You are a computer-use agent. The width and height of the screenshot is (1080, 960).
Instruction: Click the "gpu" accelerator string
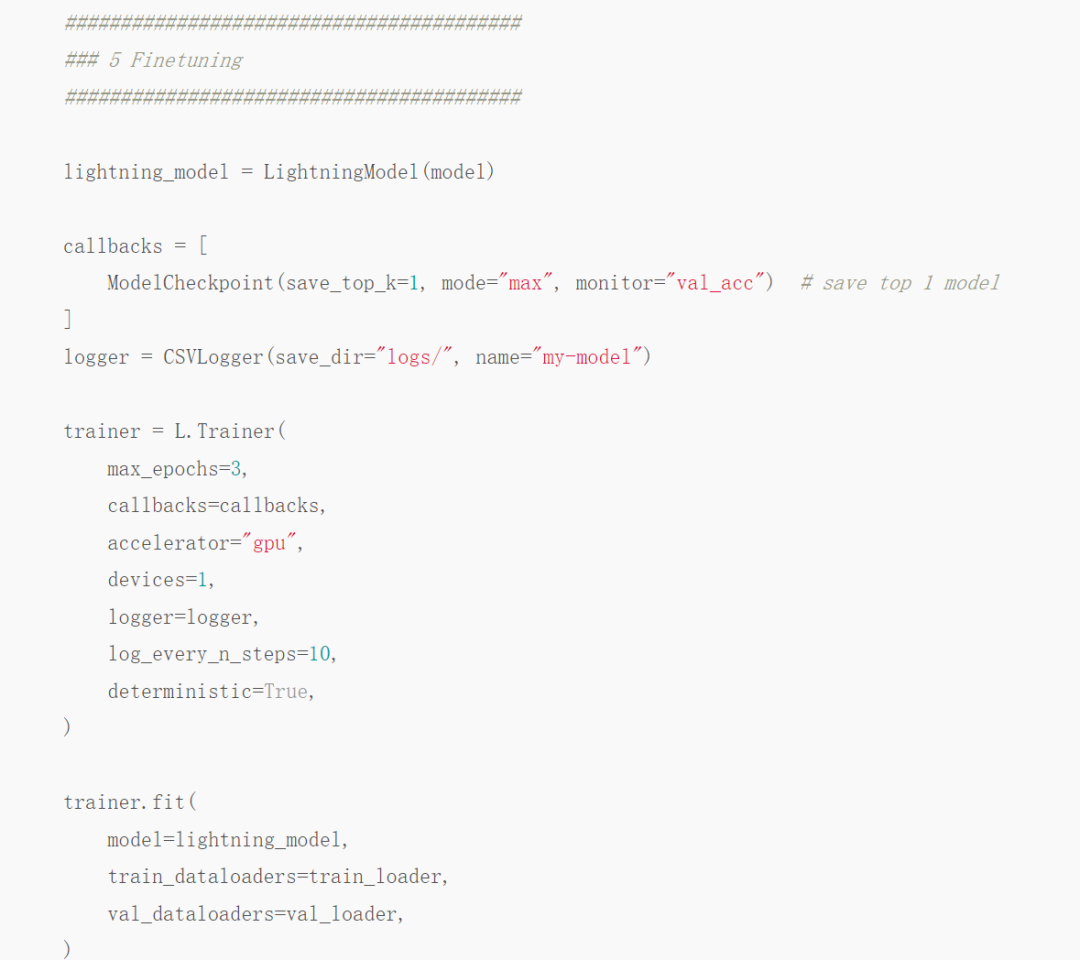pos(270,543)
